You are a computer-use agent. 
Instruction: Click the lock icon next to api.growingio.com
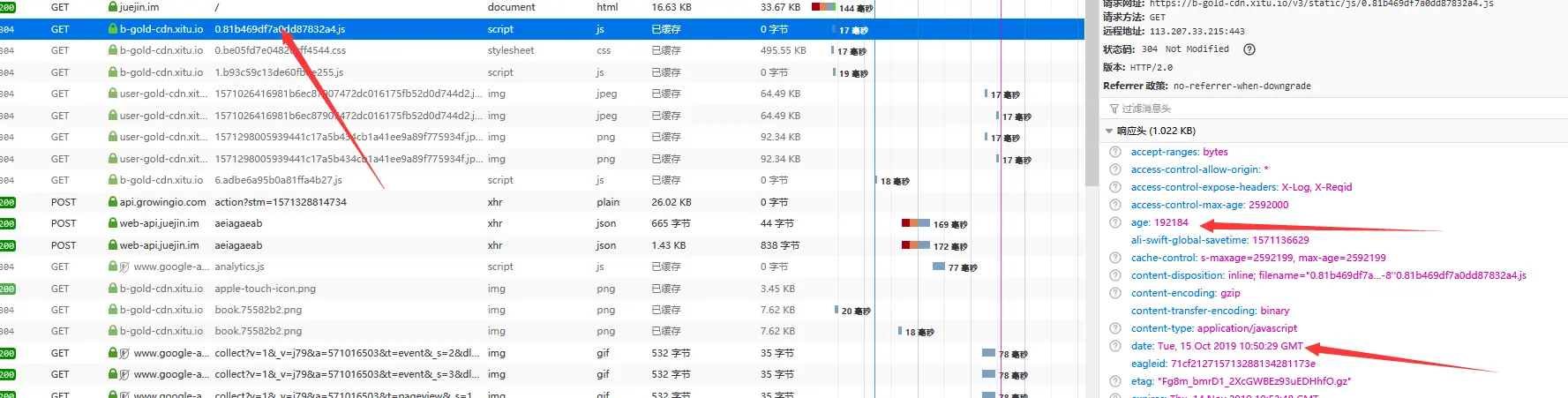click(113, 202)
